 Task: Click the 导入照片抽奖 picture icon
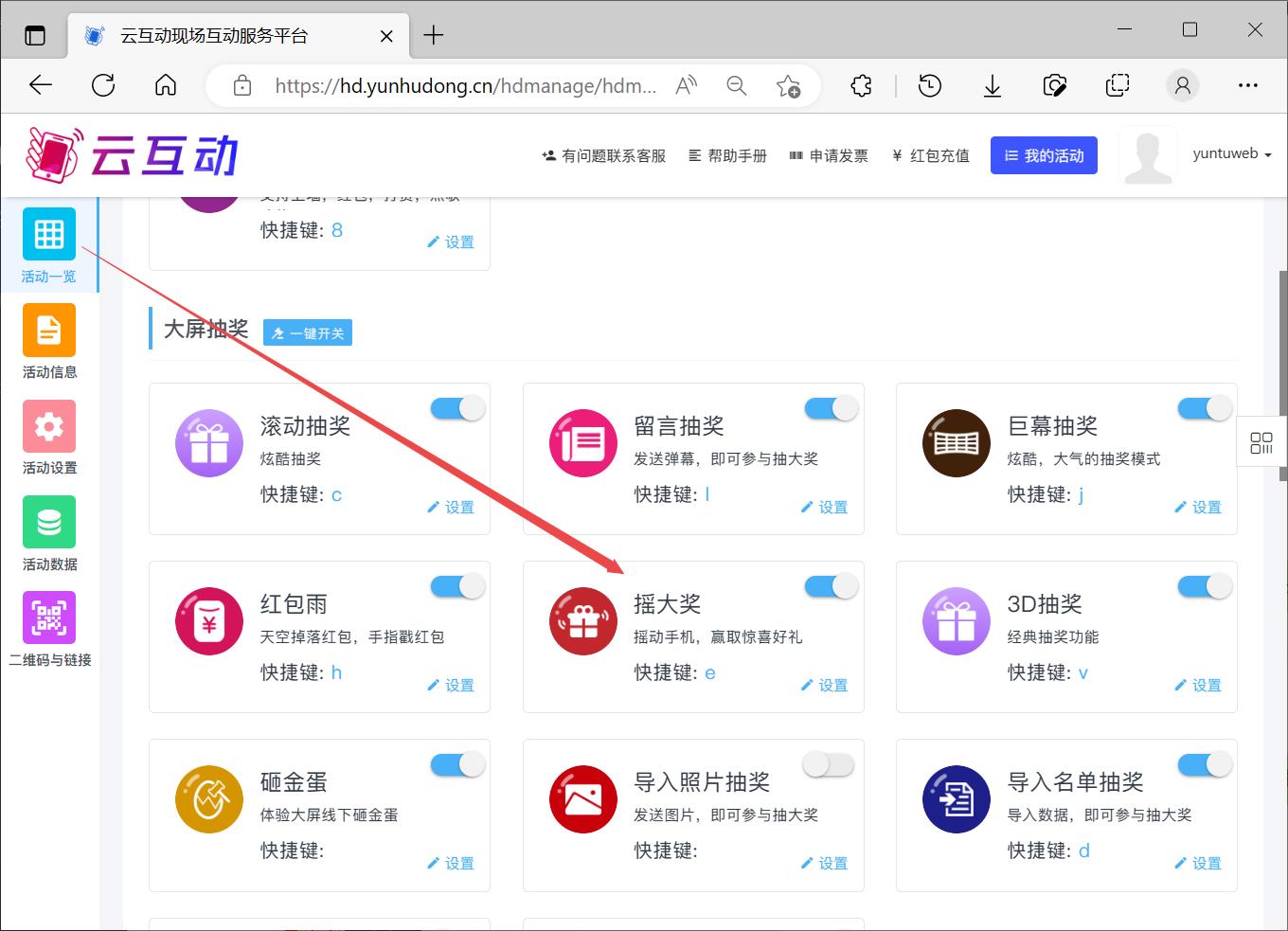[x=583, y=799]
